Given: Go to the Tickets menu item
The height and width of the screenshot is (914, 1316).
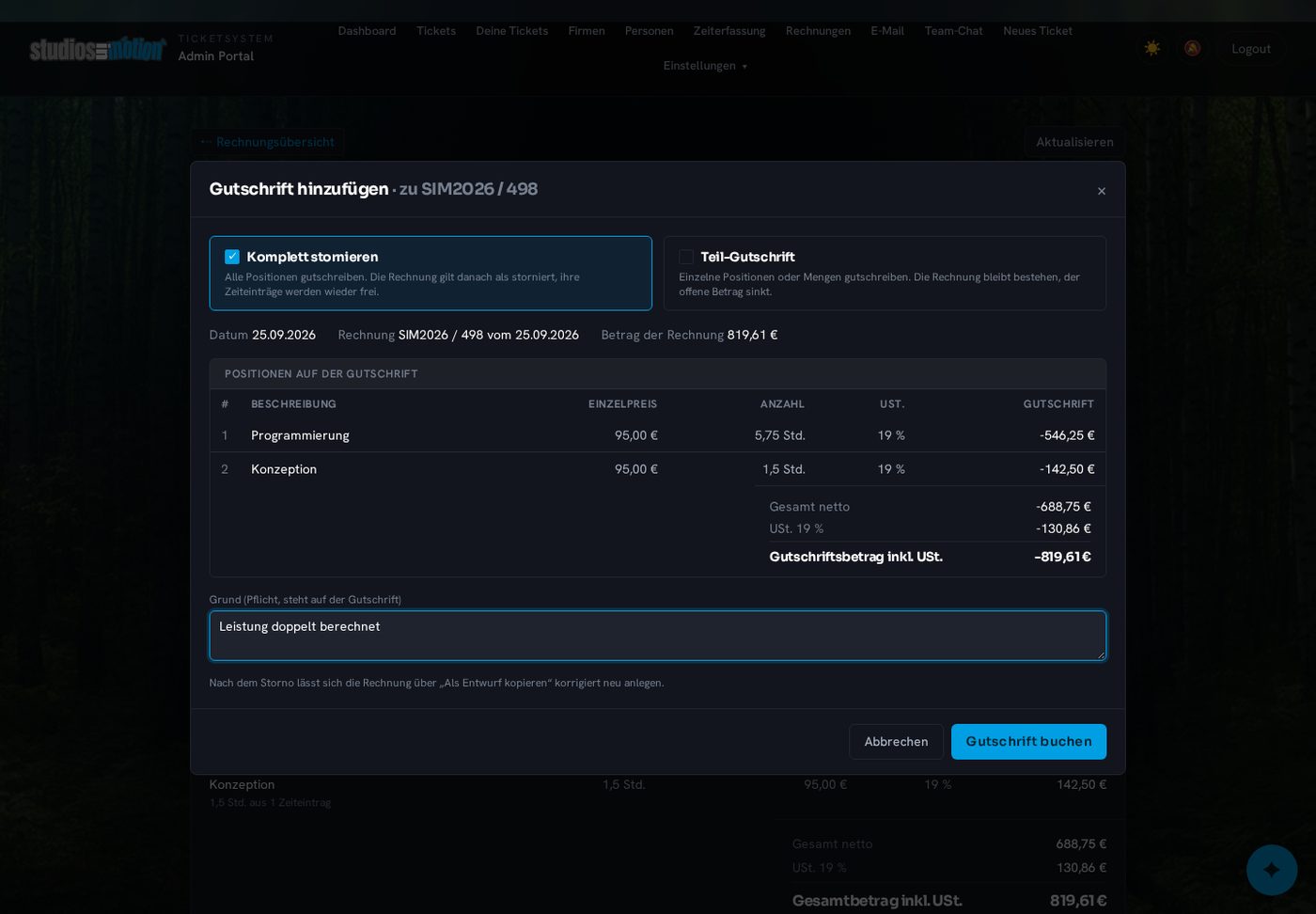Looking at the screenshot, I should point(436,31).
